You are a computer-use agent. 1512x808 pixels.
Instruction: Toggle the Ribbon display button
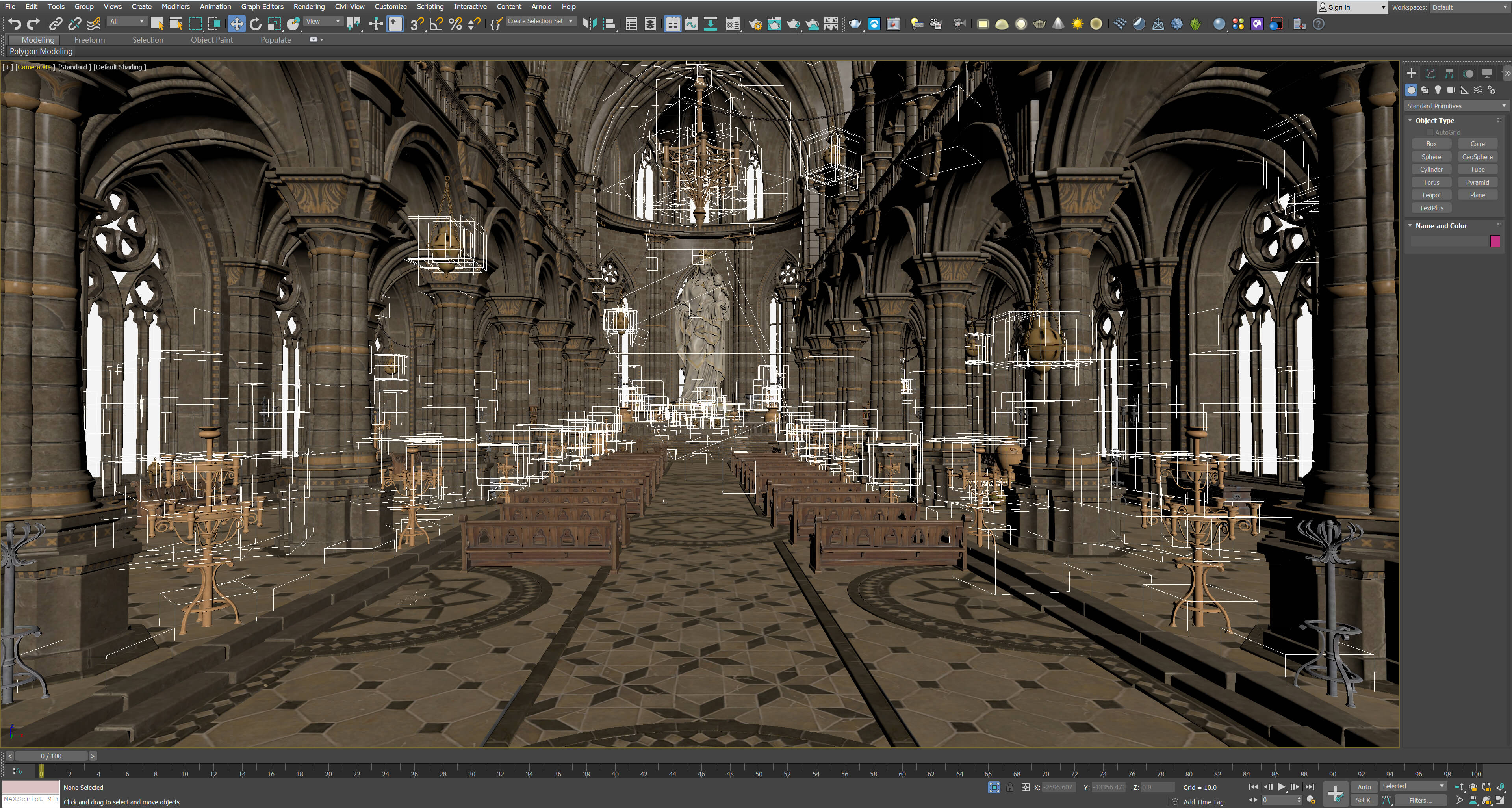tap(673, 24)
